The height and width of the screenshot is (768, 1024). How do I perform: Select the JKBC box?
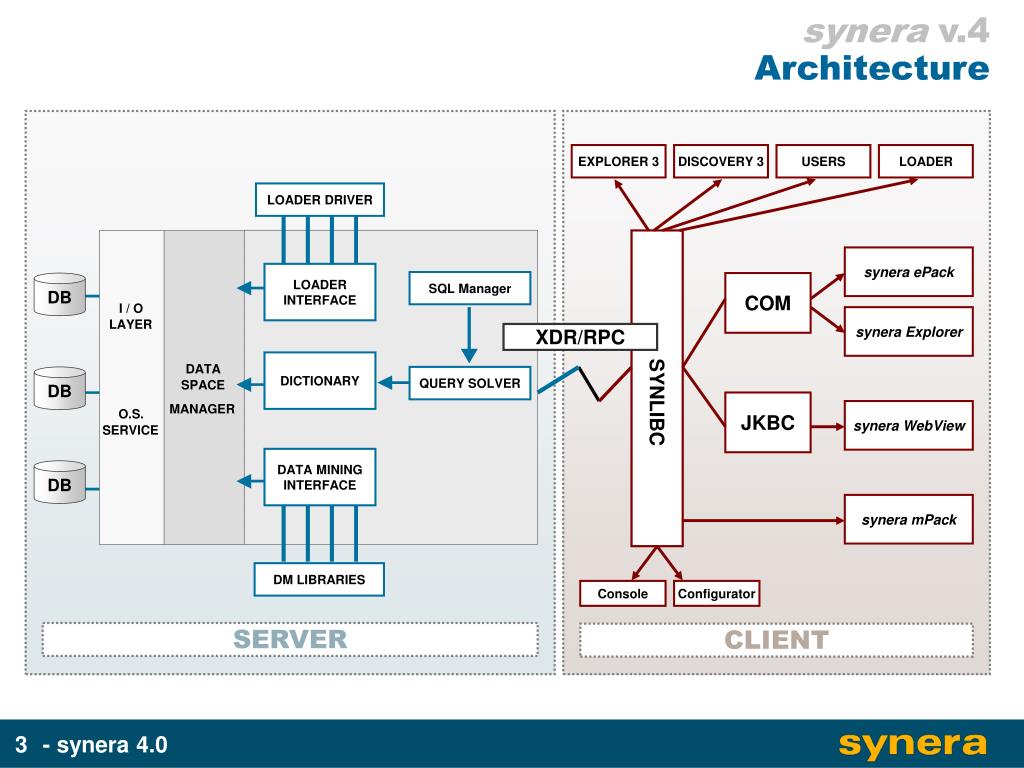pyautogui.click(x=768, y=423)
